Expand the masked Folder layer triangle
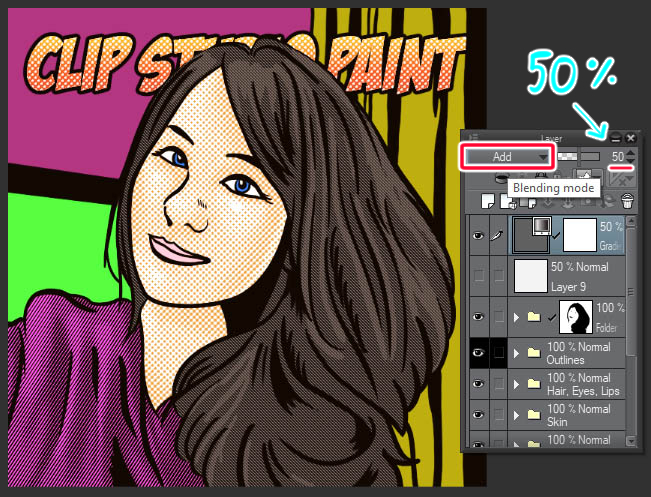651x497 pixels. tap(516, 317)
